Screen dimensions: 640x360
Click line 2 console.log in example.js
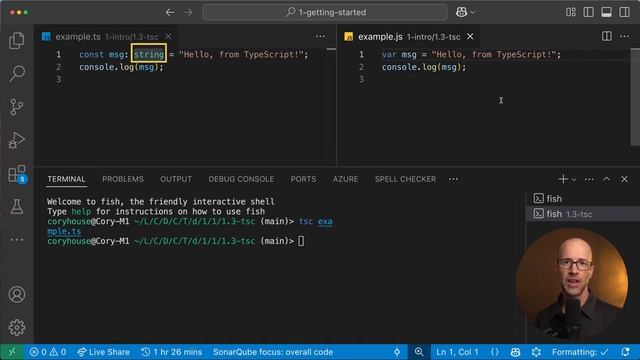424,67
